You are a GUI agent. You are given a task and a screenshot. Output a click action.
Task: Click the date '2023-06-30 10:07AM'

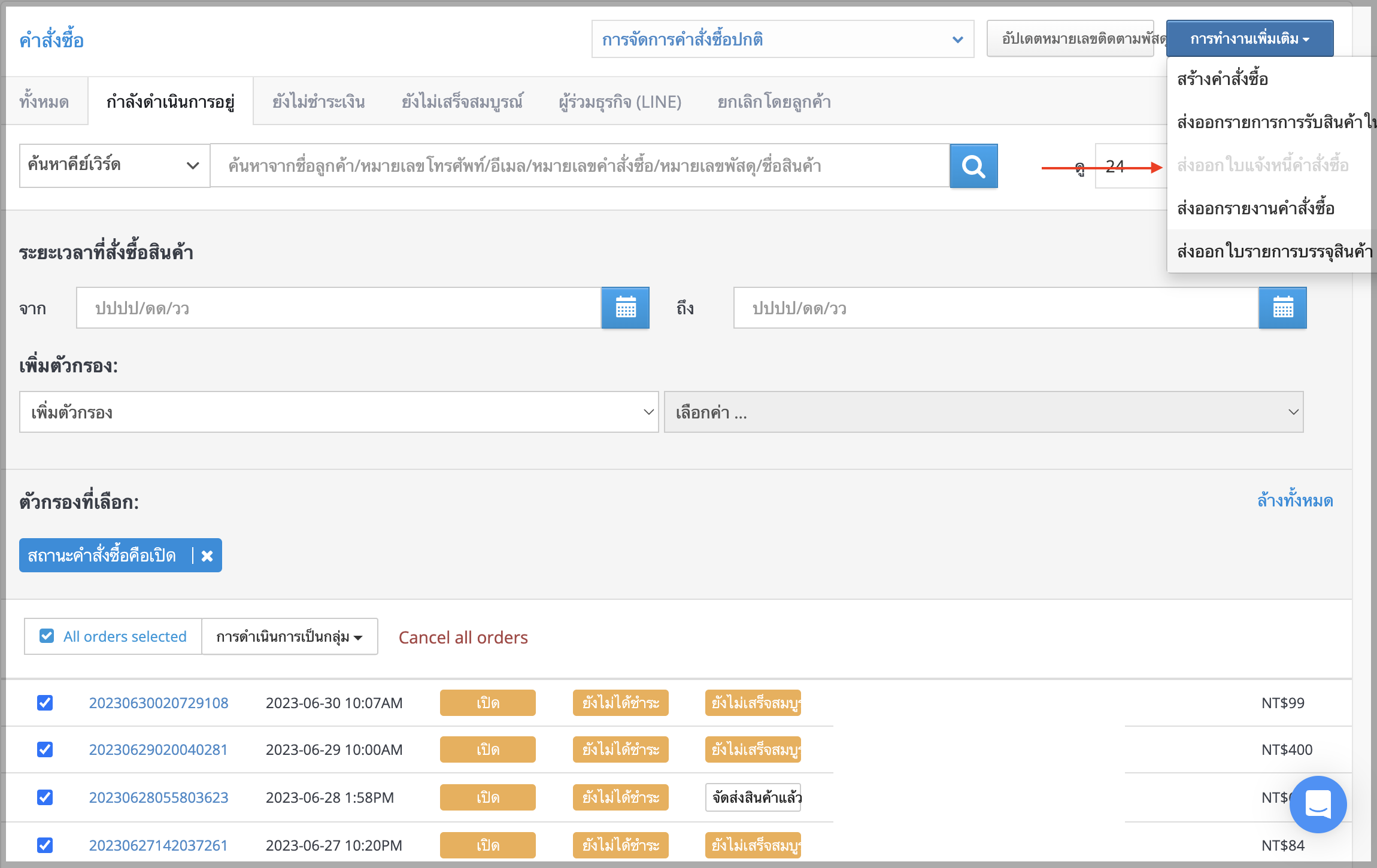[334, 703]
